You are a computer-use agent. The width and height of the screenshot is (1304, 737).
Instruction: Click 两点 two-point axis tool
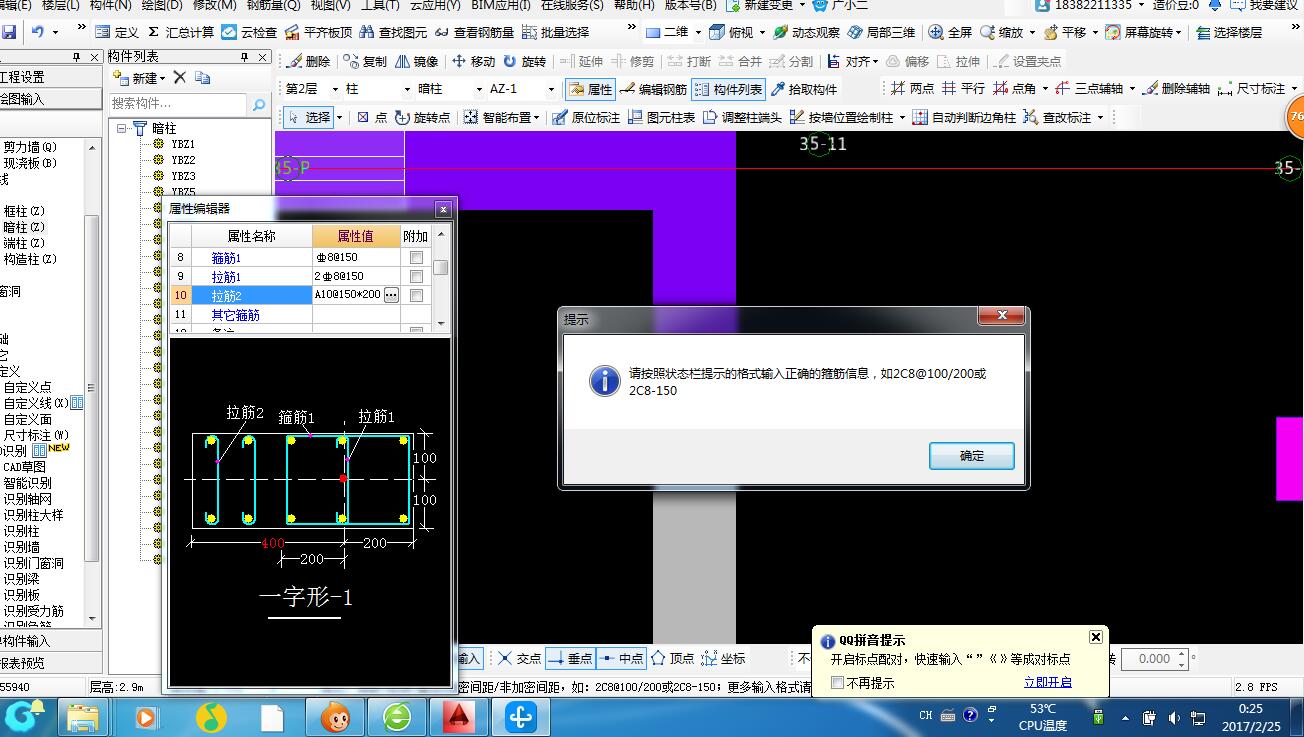(x=912, y=89)
